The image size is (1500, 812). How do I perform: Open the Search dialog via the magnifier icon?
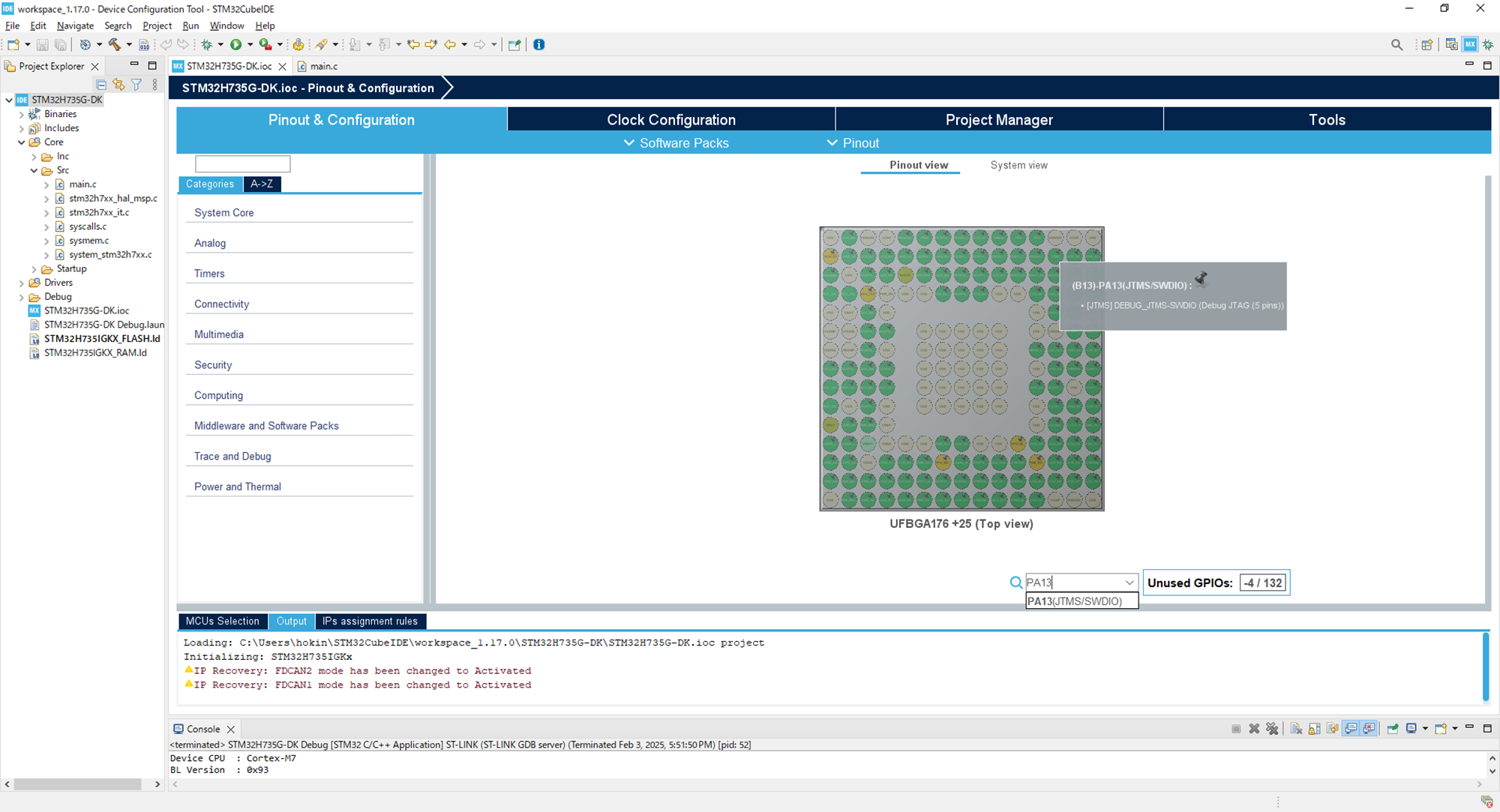[x=1396, y=44]
